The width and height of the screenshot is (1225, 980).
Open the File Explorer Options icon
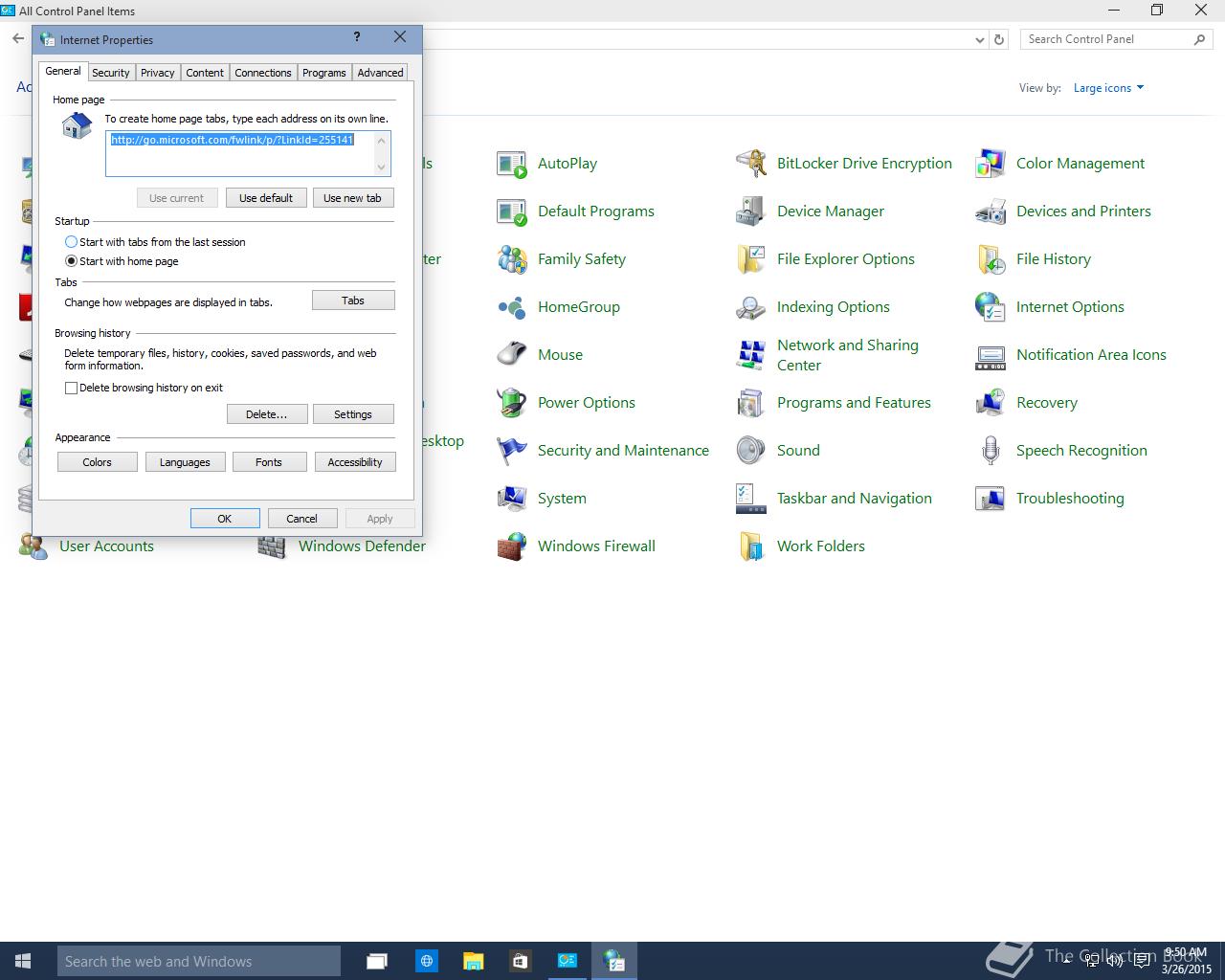pos(751,259)
